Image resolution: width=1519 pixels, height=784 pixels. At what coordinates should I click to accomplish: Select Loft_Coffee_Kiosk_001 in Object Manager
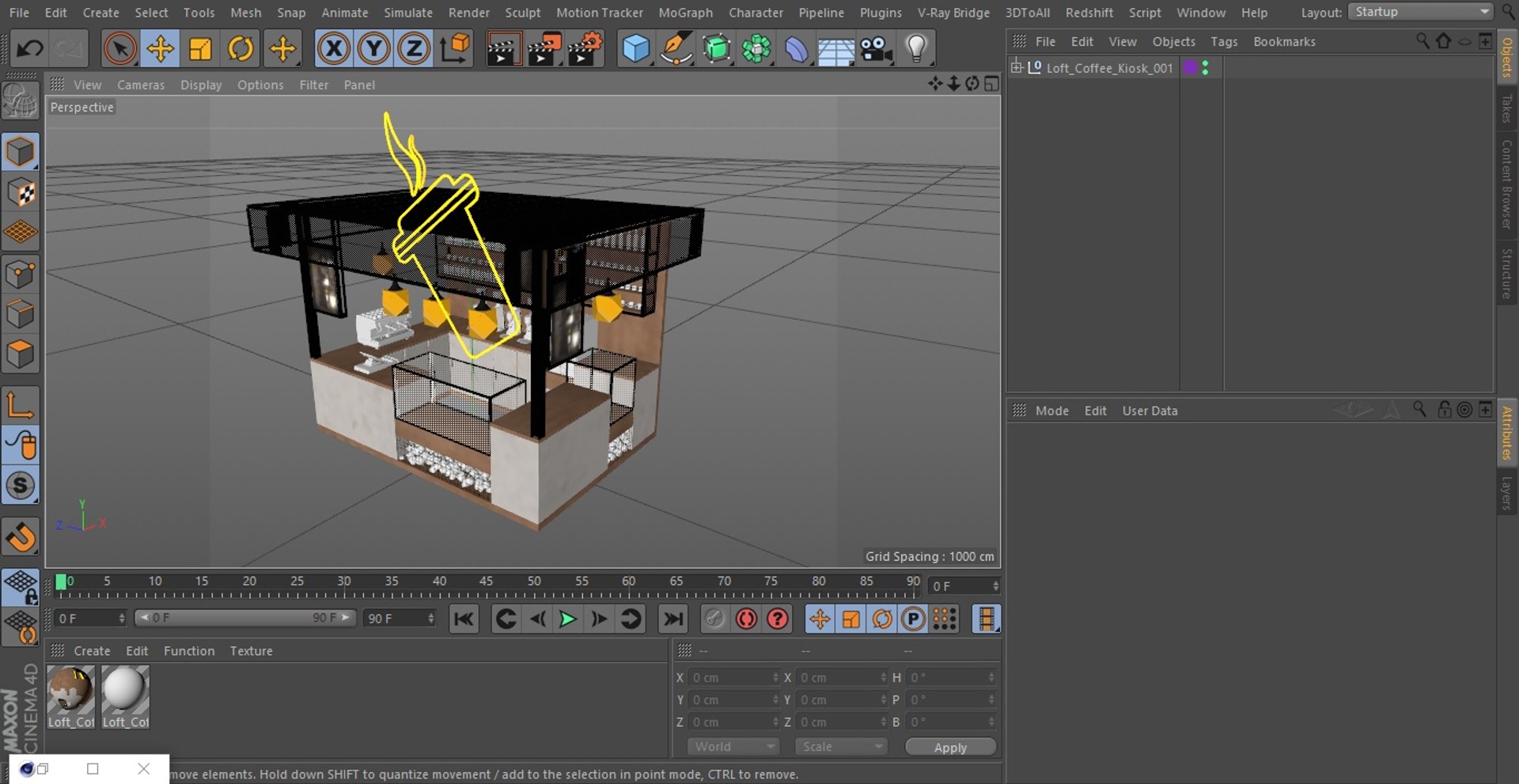[x=1109, y=68]
